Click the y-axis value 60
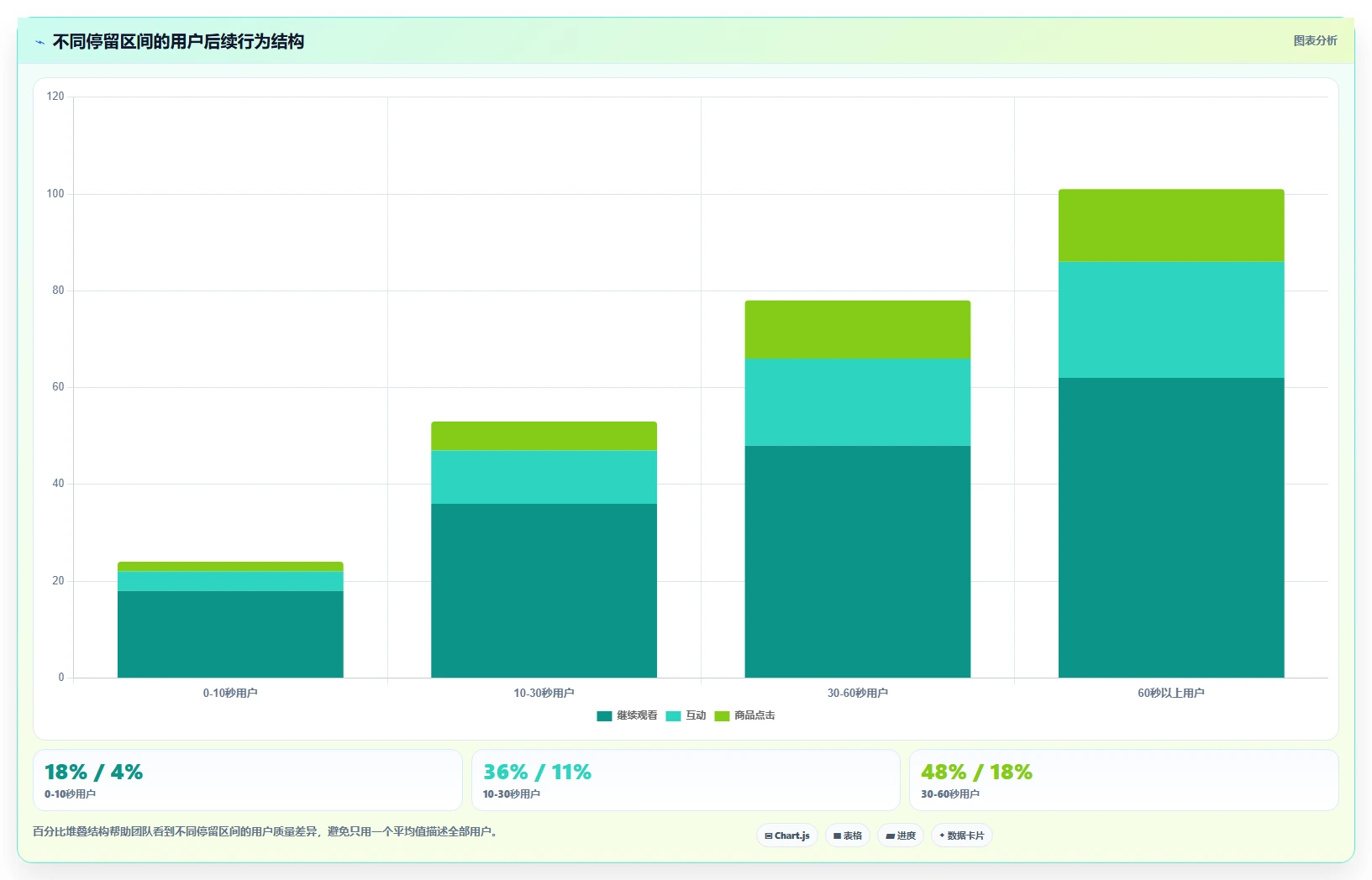The height and width of the screenshot is (880, 1372). coord(58,387)
